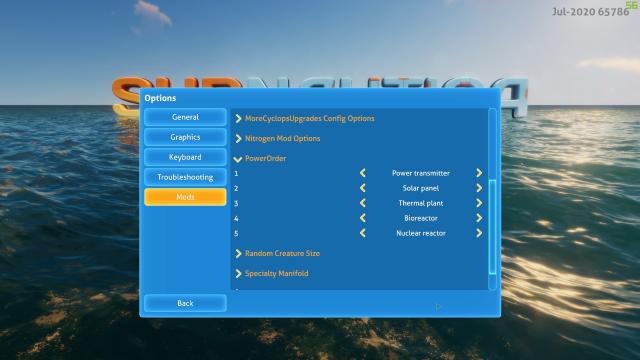Click the Thermal plant value text
The width and height of the screenshot is (640, 360).
[x=421, y=203]
